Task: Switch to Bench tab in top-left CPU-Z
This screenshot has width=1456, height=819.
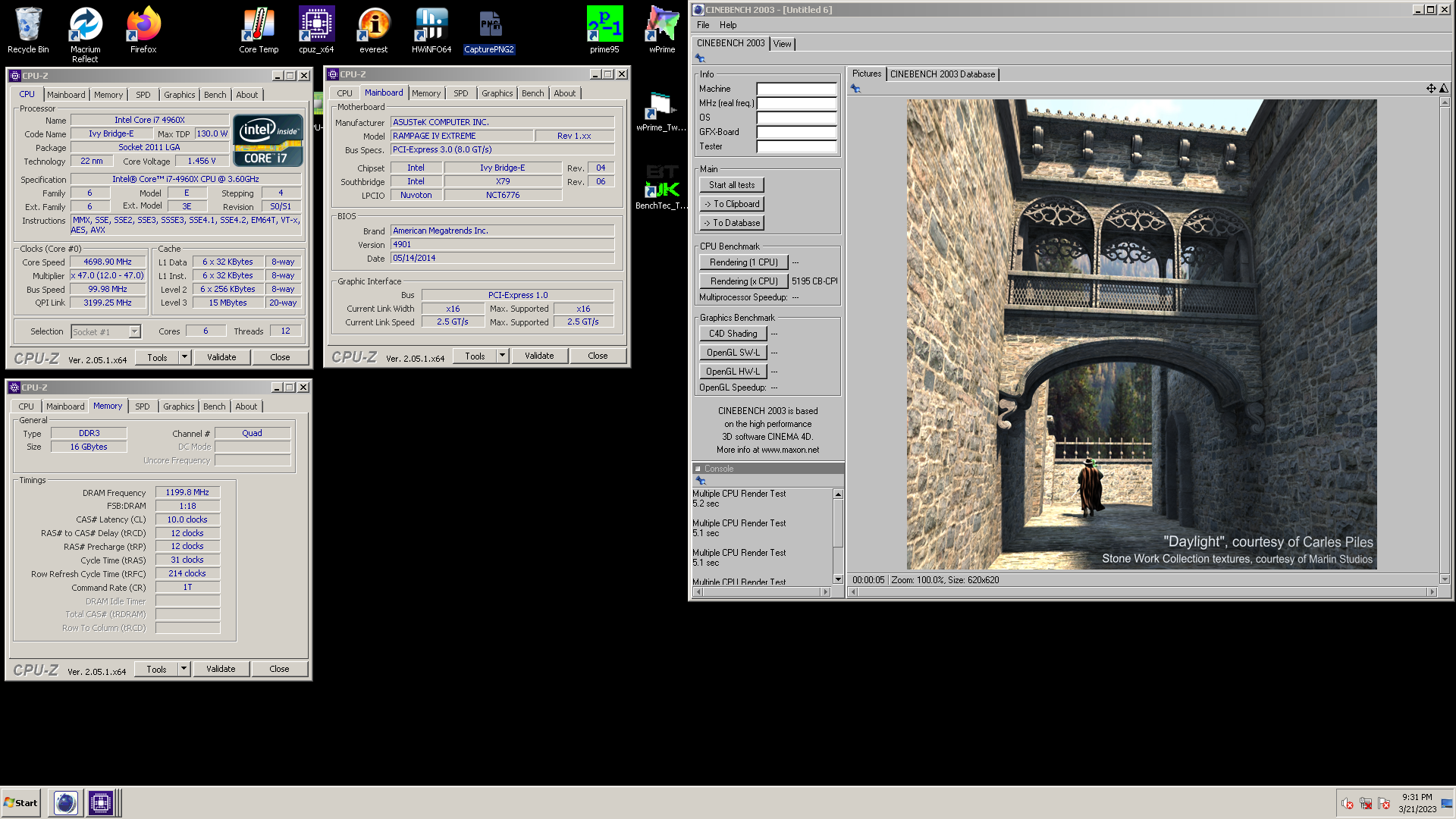Action: pyautogui.click(x=215, y=95)
